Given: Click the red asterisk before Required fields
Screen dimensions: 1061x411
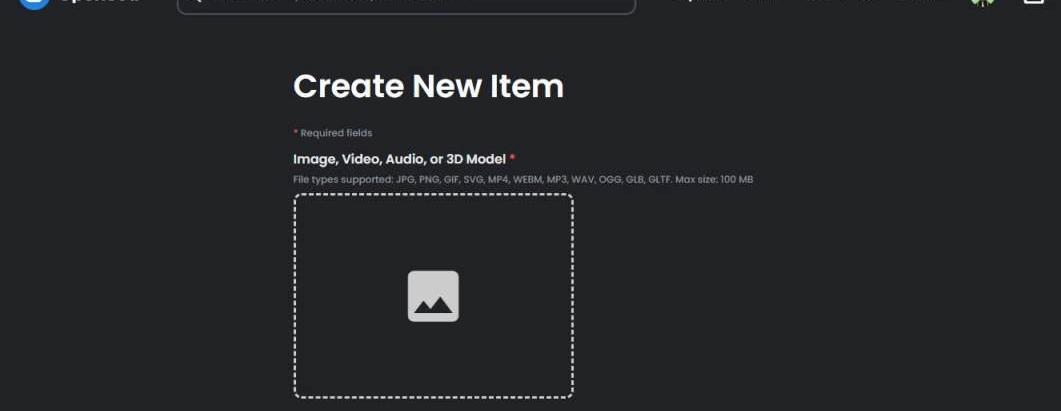Looking at the screenshot, I should 295,132.
